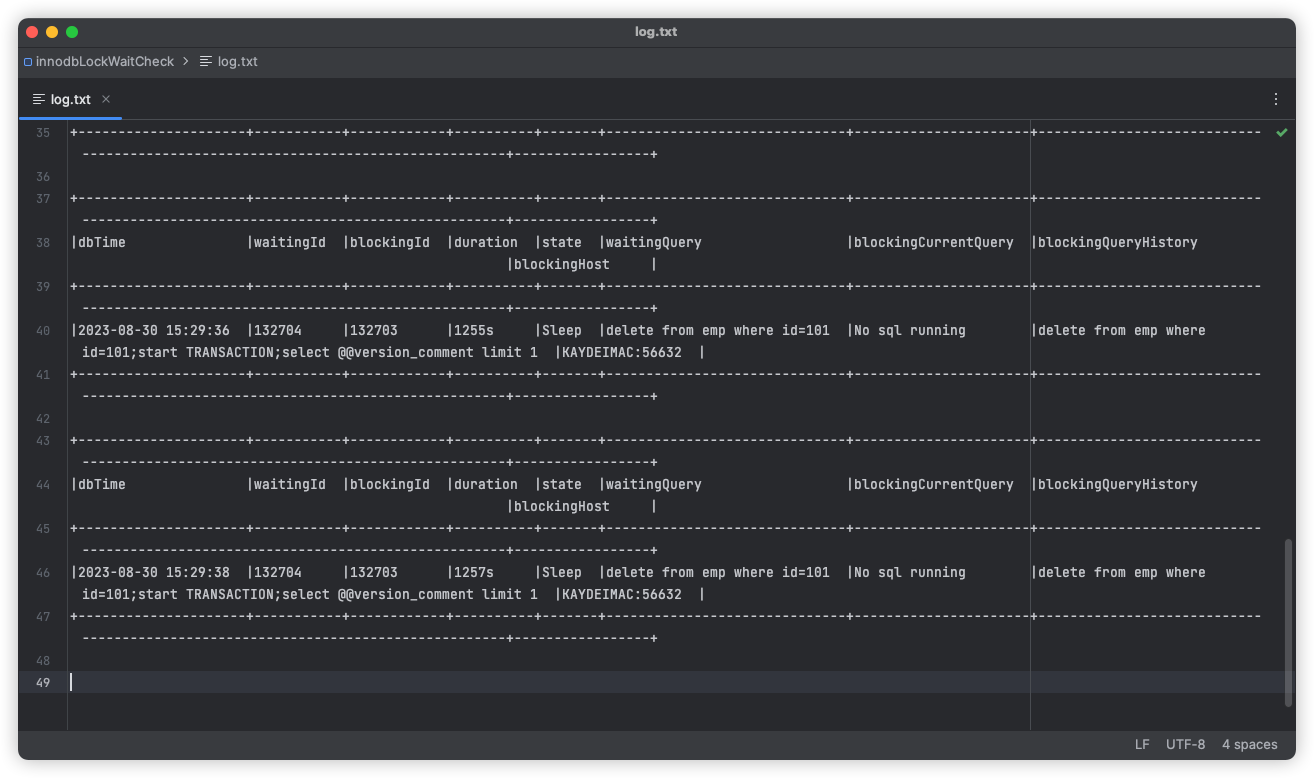Click the 1255s duration value
The image size is (1314, 778).
coord(474,330)
